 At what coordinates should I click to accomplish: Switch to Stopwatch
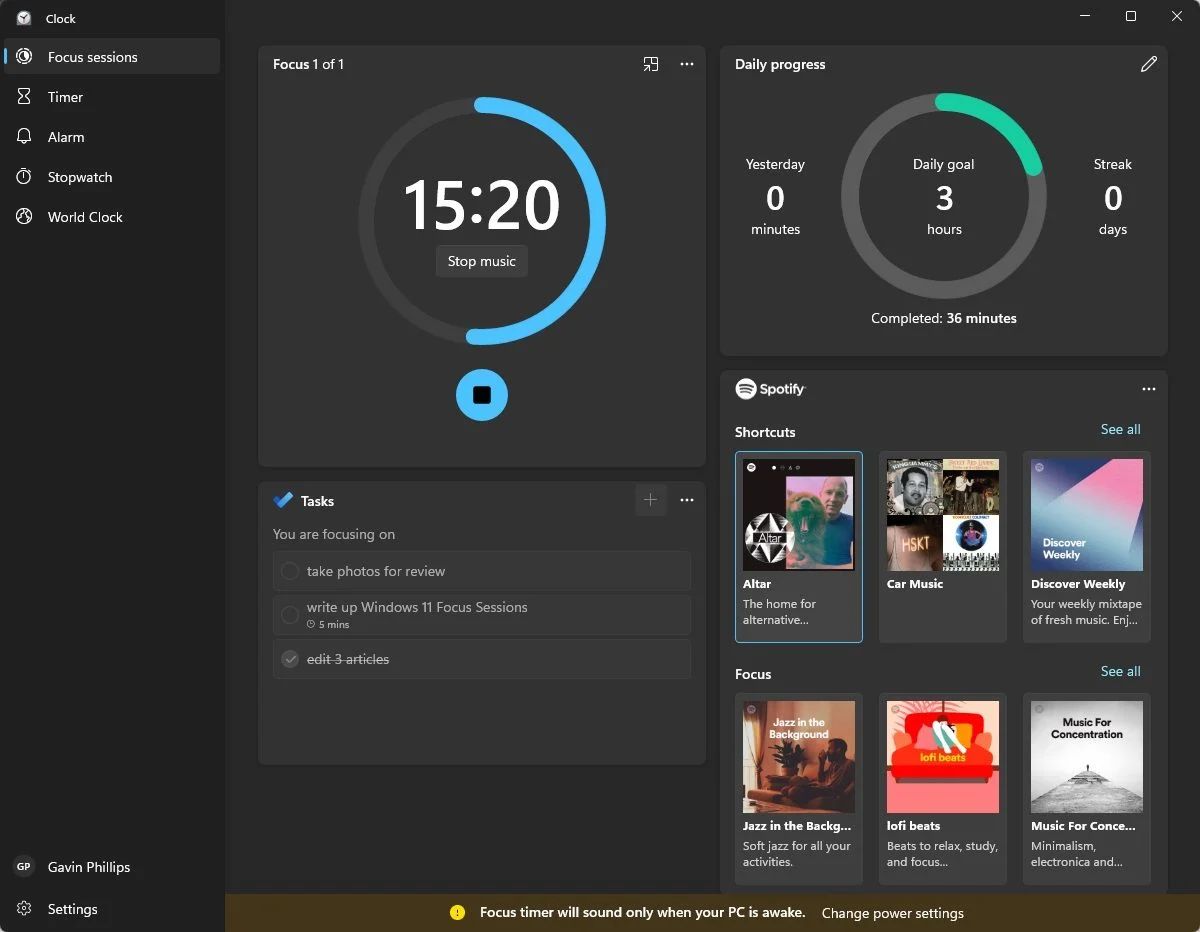pos(112,177)
